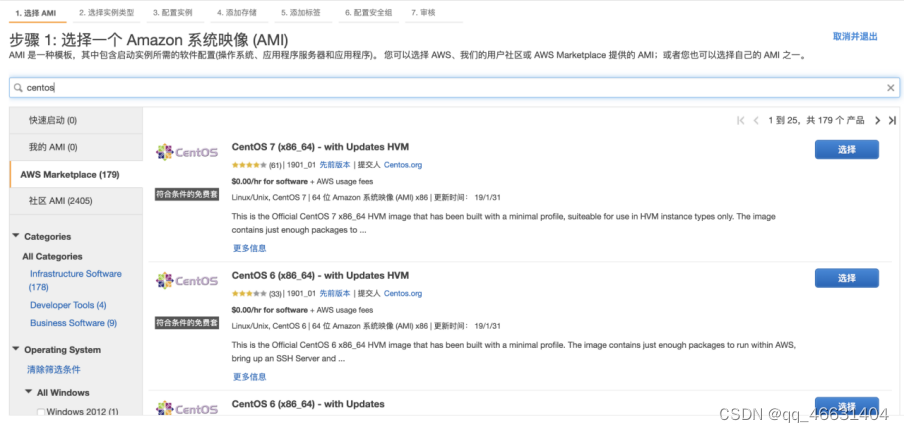Click the 1 到 25, 共 179 个产品 text
This screenshot has width=904, height=432.
pos(816,121)
